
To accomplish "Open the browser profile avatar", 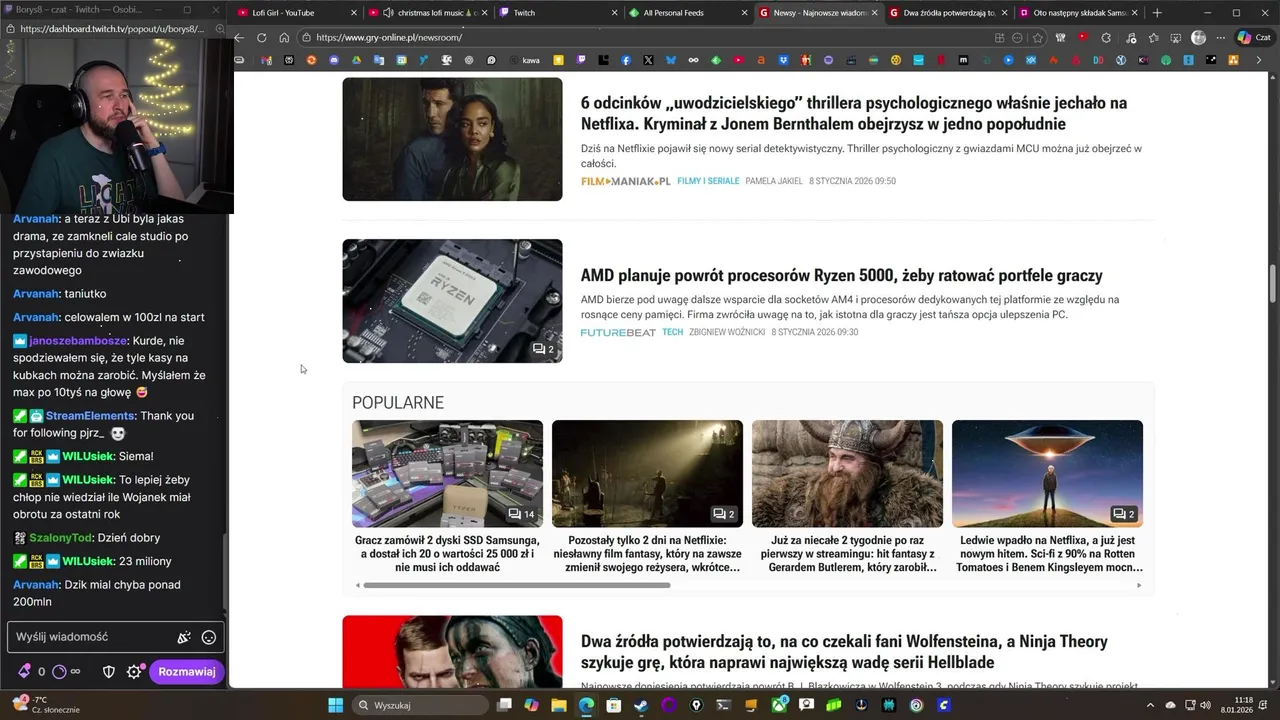I will (x=1199, y=37).
